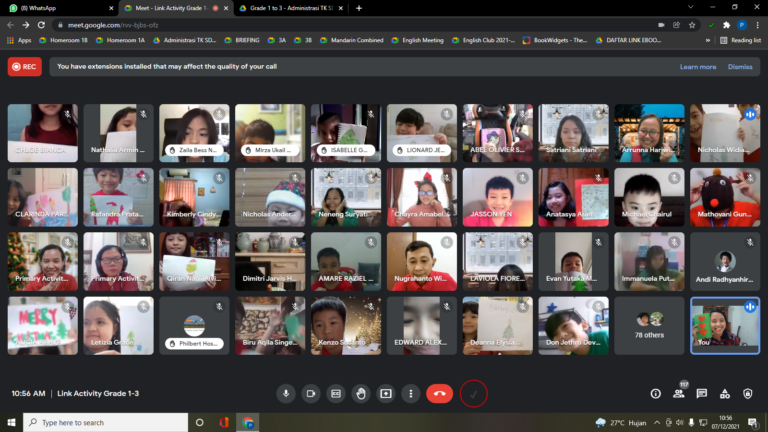Click the 78 others participant tile
768x432 pixels.
(650, 325)
